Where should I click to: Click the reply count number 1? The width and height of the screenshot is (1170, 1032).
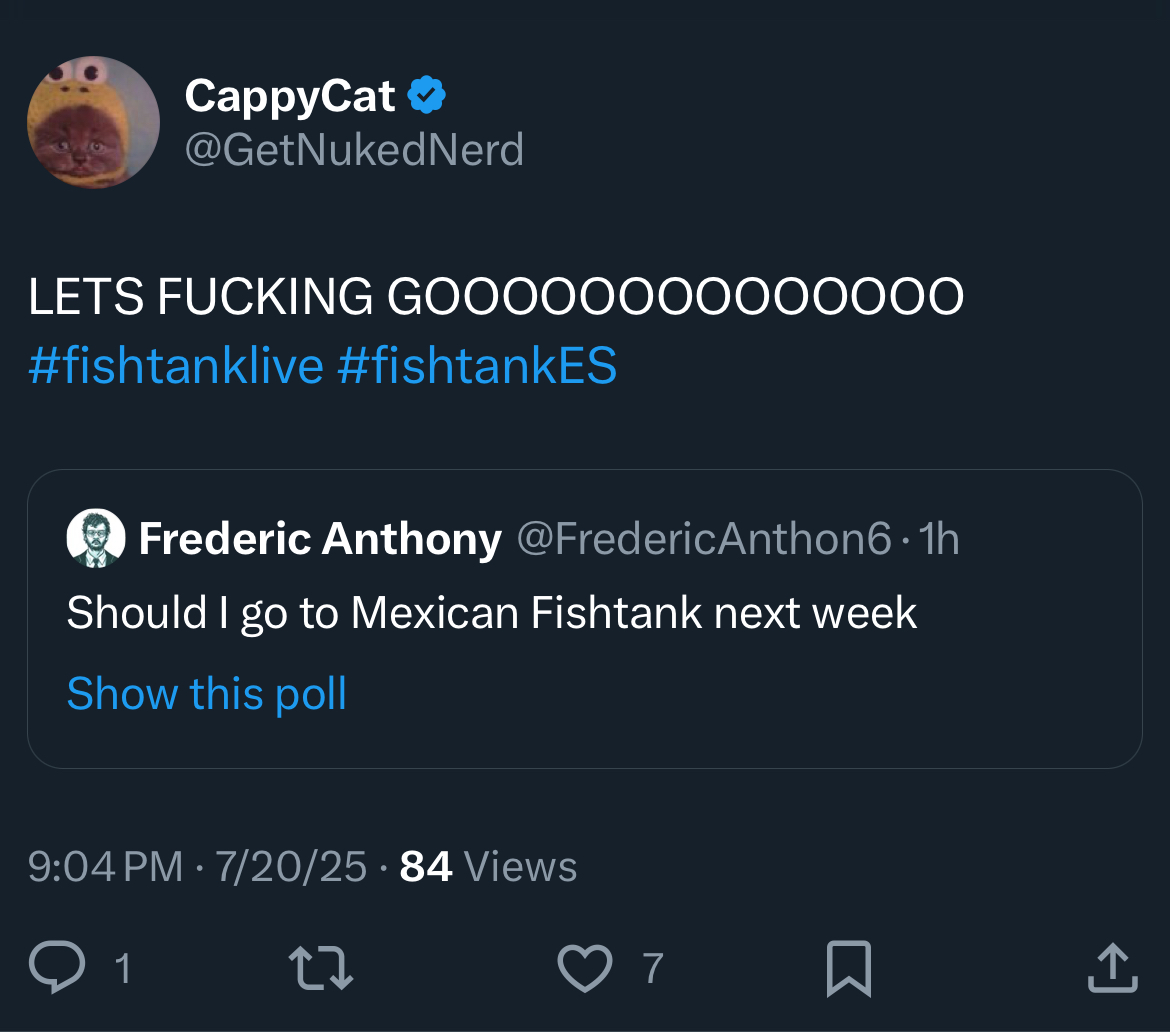pyautogui.click(x=123, y=969)
